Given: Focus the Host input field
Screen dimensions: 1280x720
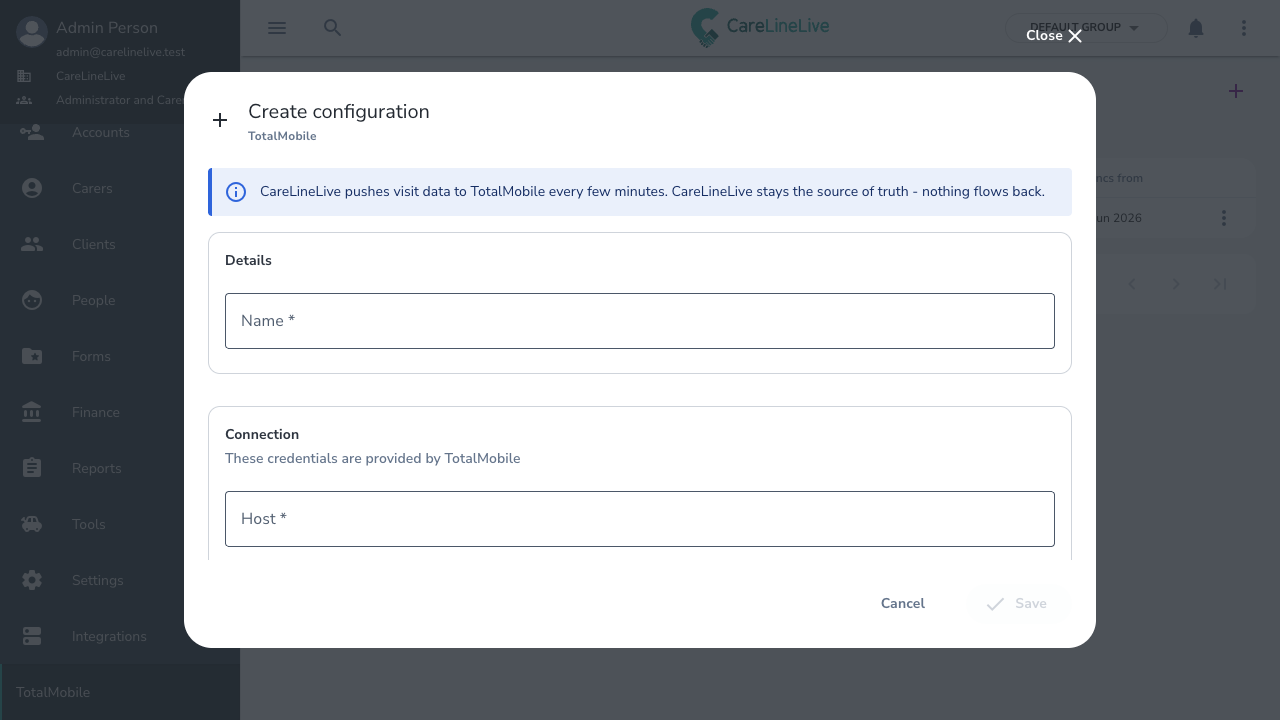Looking at the screenshot, I should coord(640,519).
